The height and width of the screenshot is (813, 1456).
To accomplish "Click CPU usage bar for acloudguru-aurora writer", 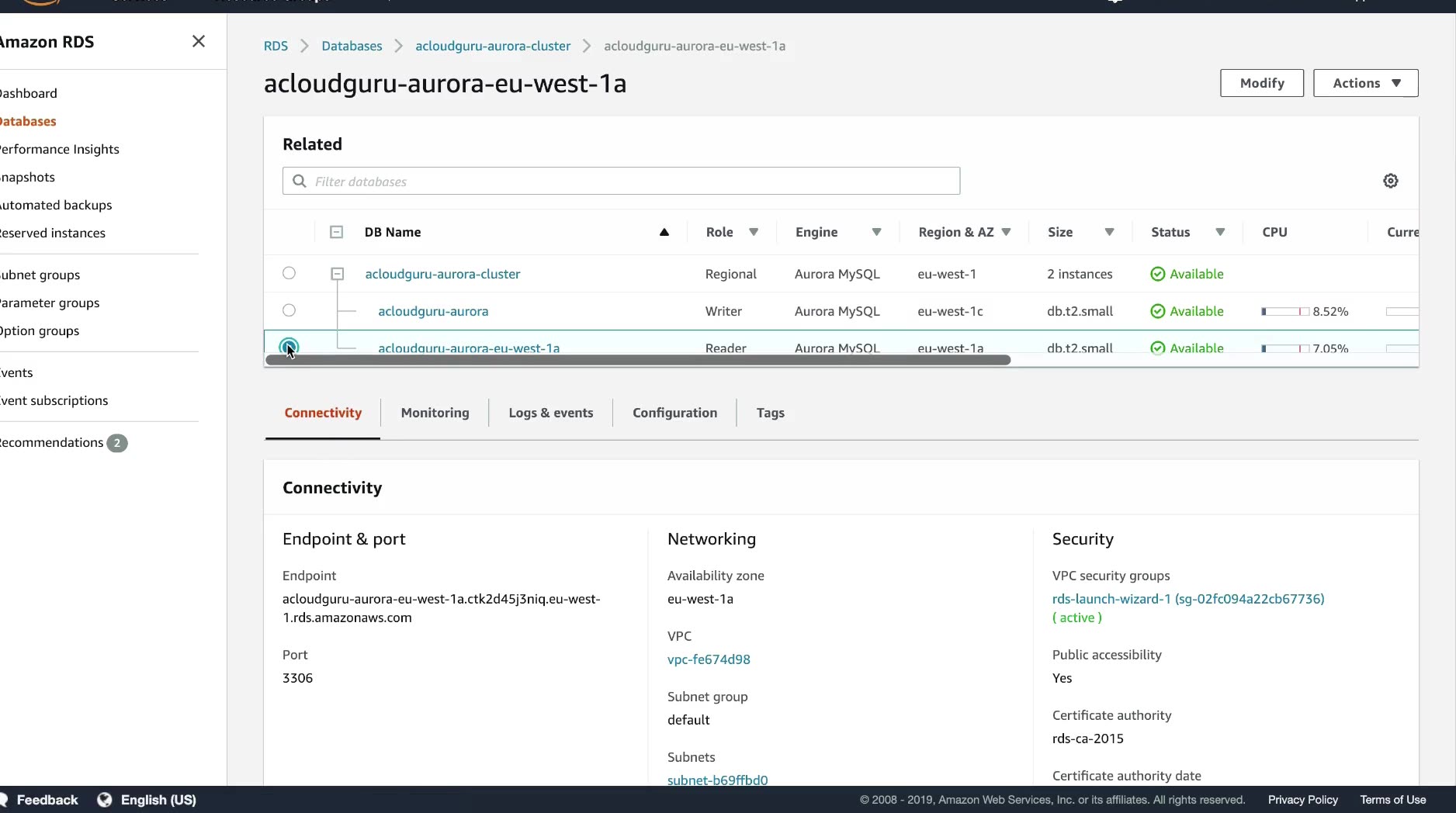I will coord(1285,311).
